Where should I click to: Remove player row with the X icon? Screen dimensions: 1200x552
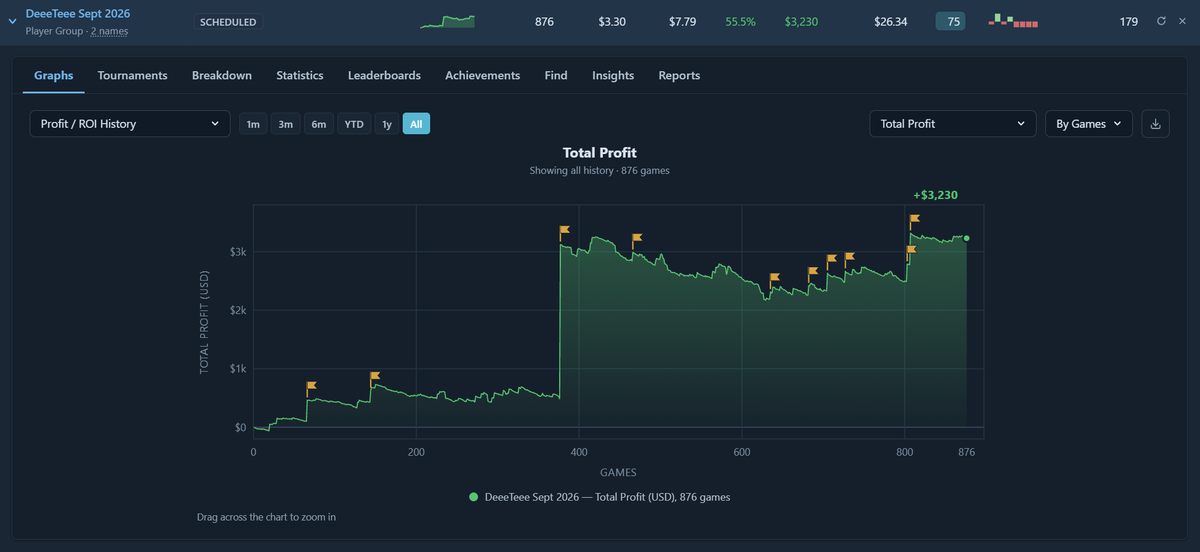point(1184,21)
